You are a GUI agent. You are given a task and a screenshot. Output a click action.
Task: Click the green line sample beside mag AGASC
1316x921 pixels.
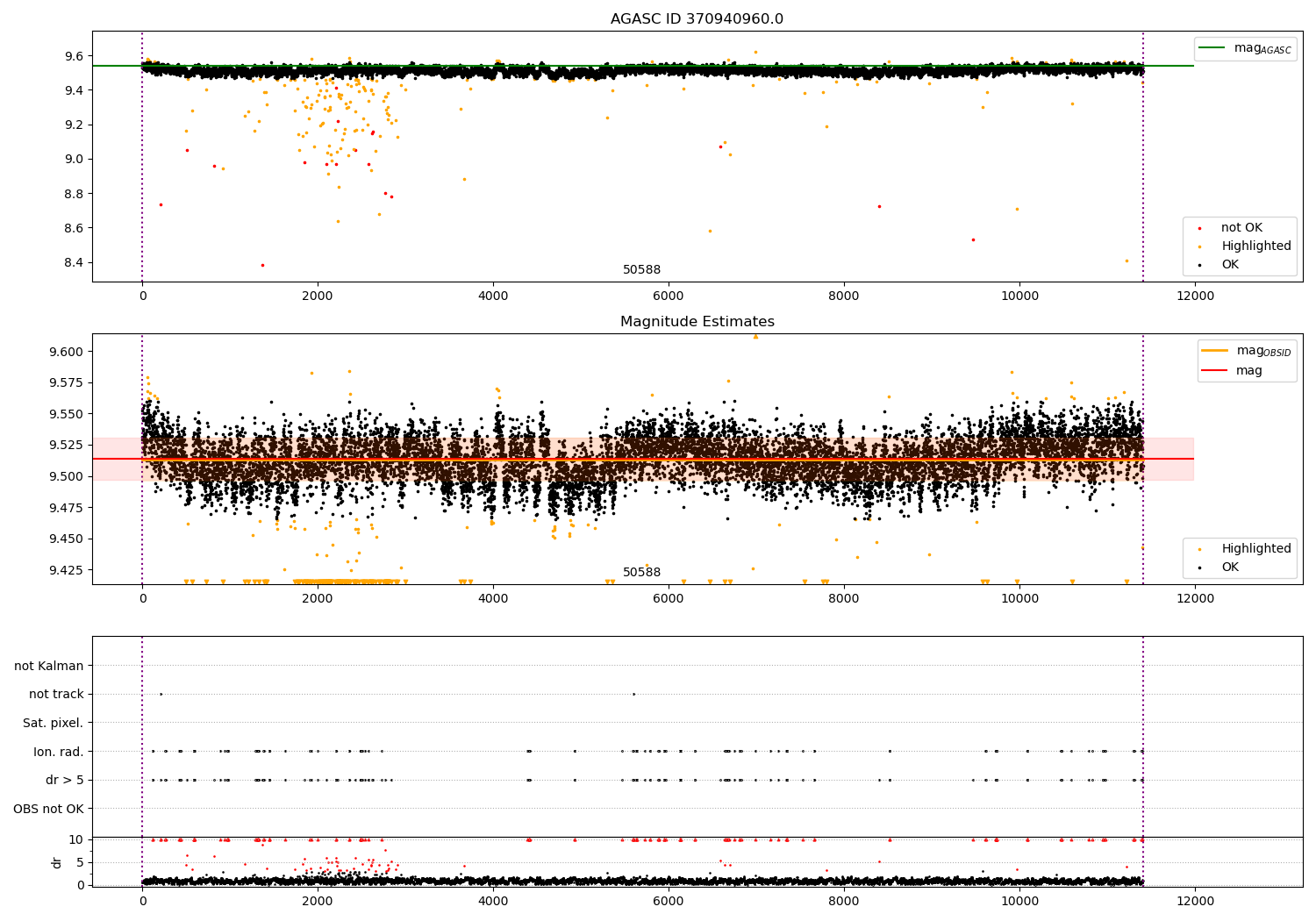pyautogui.click(x=1212, y=48)
